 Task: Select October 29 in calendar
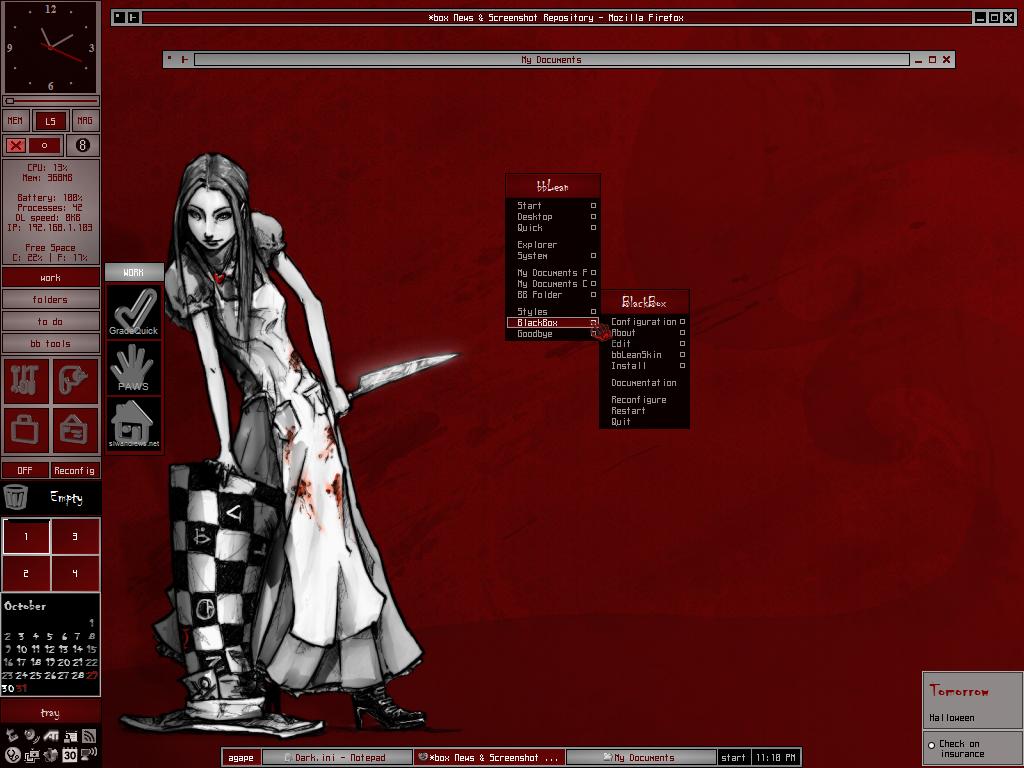click(x=91, y=676)
